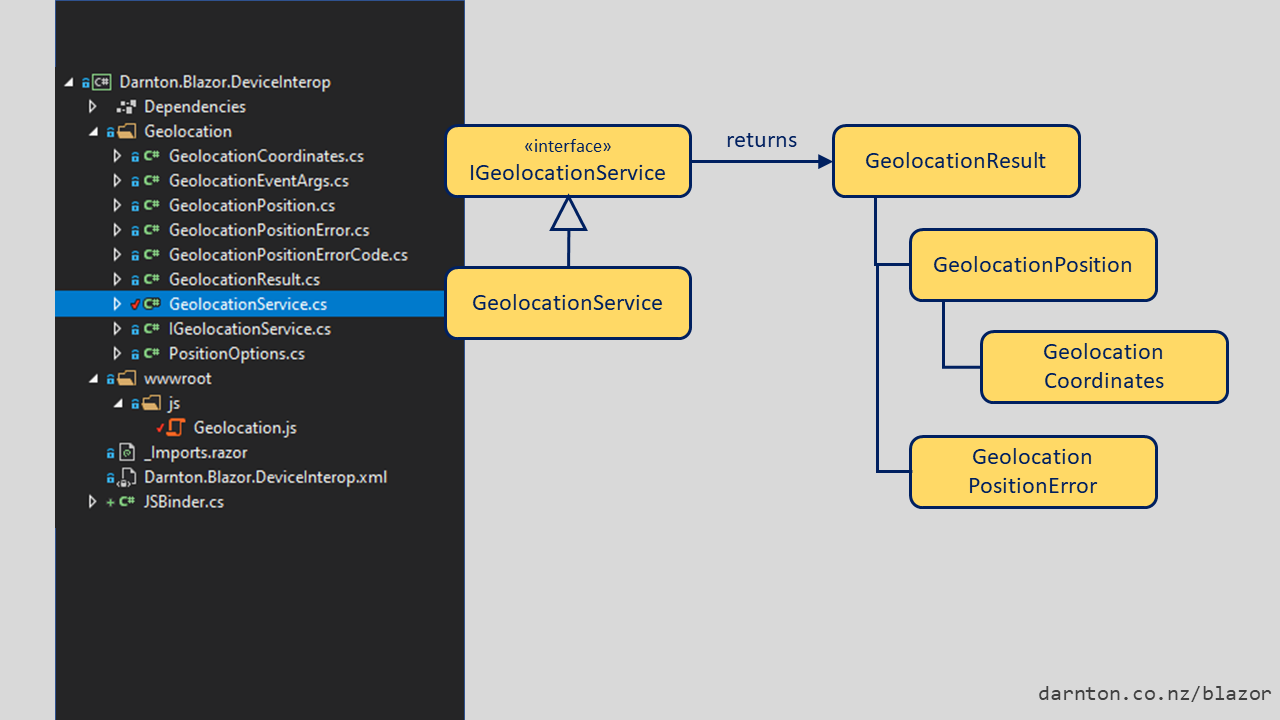
Task: Select Darnton.Blazor.DeviceInterop.xml file name
Action: pos(265,477)
